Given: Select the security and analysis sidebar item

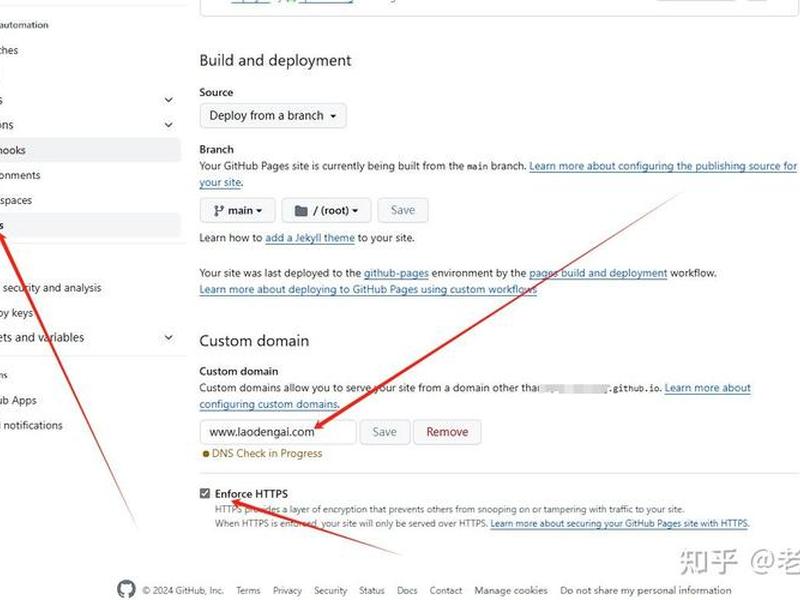Looking at the screenshot, I should pyautogui.click(x=51, y=288).
